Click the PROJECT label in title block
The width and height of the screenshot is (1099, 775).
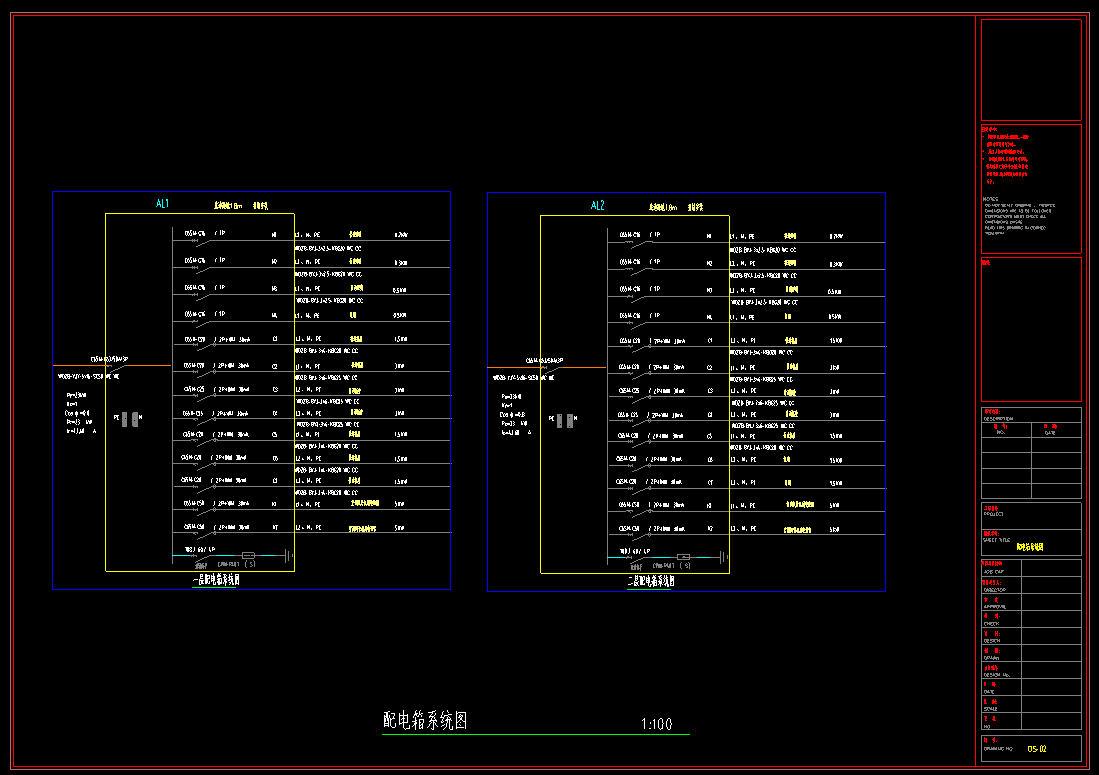click(993, 514)
